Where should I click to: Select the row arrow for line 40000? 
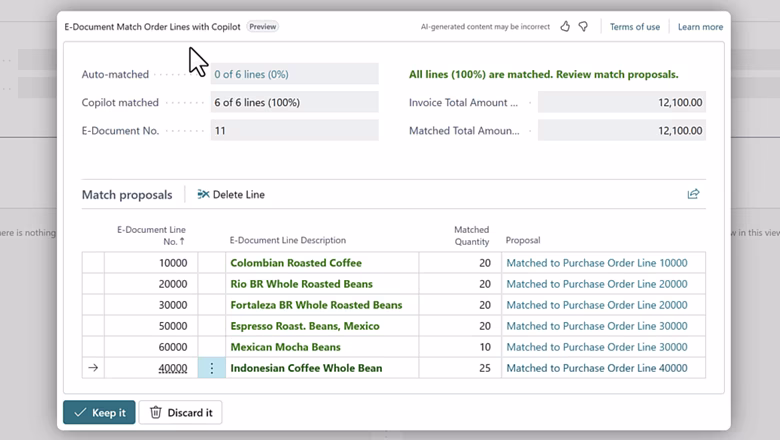93,368
